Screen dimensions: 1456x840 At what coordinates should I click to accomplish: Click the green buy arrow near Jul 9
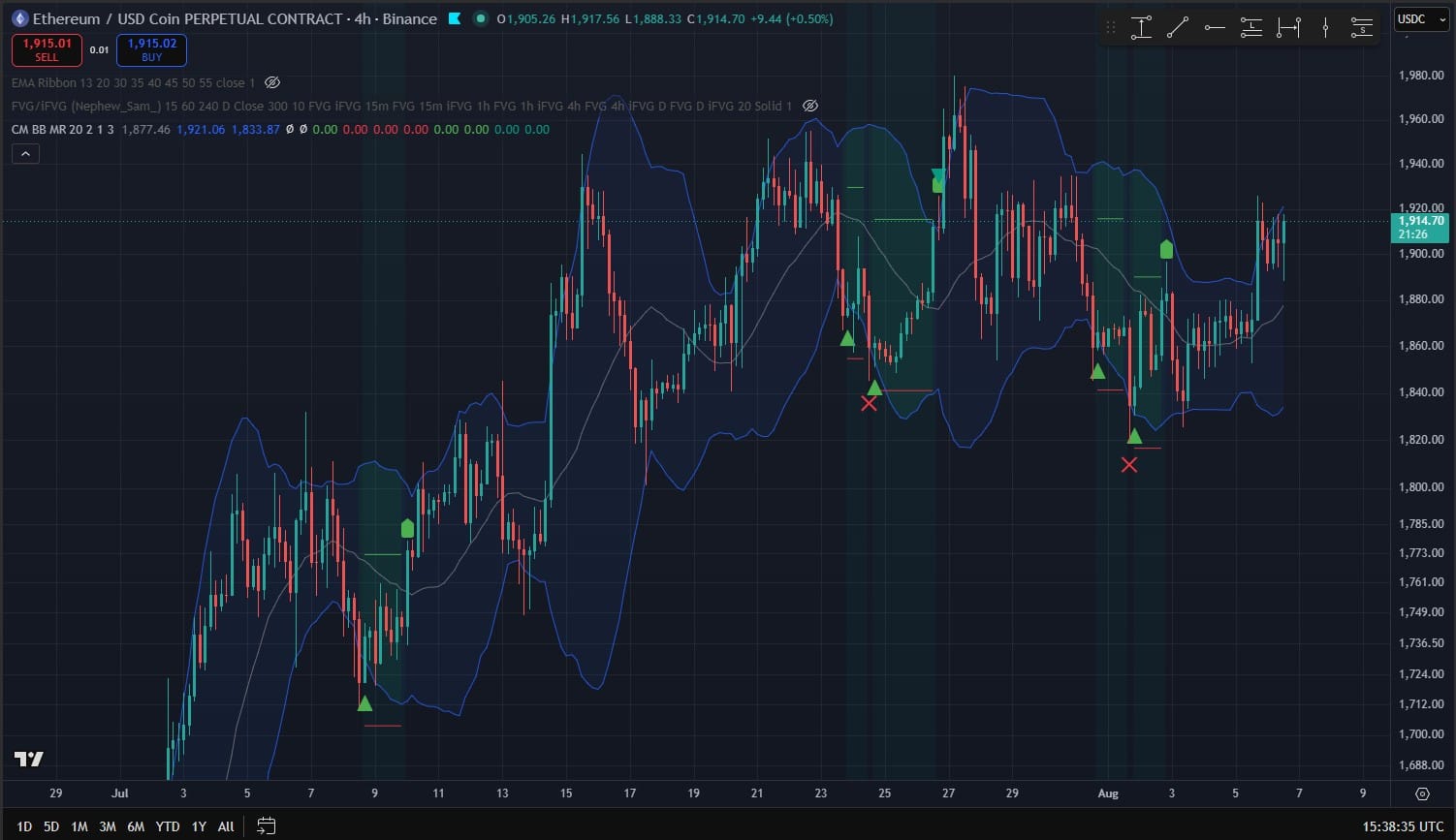[x=364, y=703]
